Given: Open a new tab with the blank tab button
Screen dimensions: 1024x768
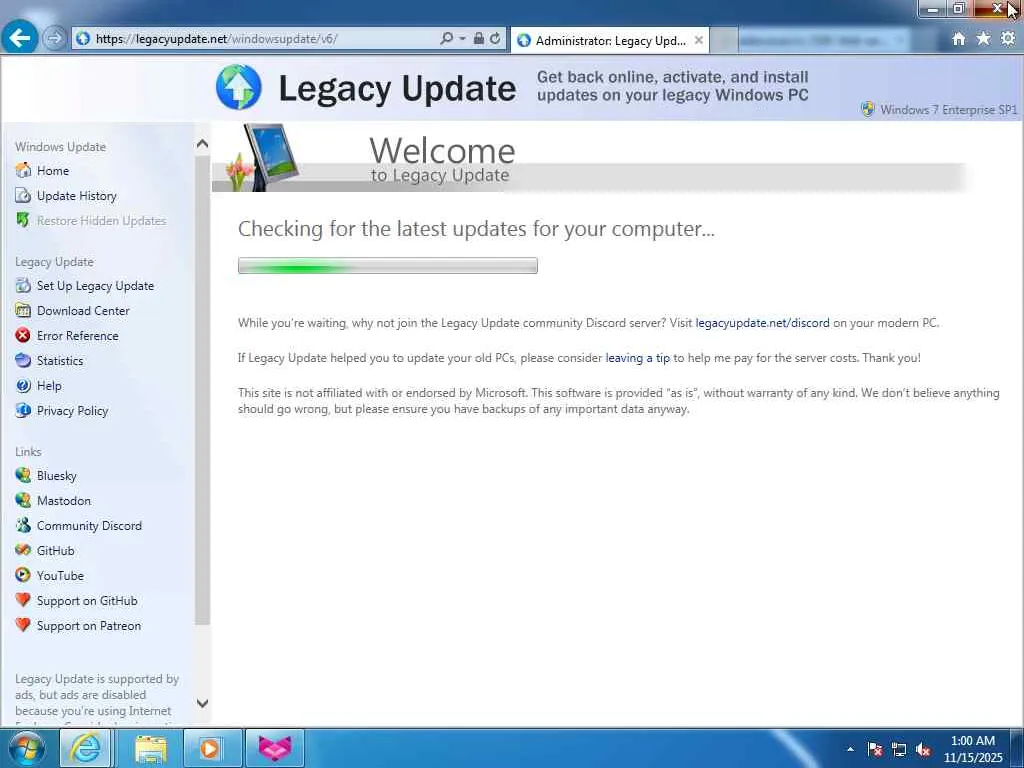Looking at the screenshot, I should 724,40.
